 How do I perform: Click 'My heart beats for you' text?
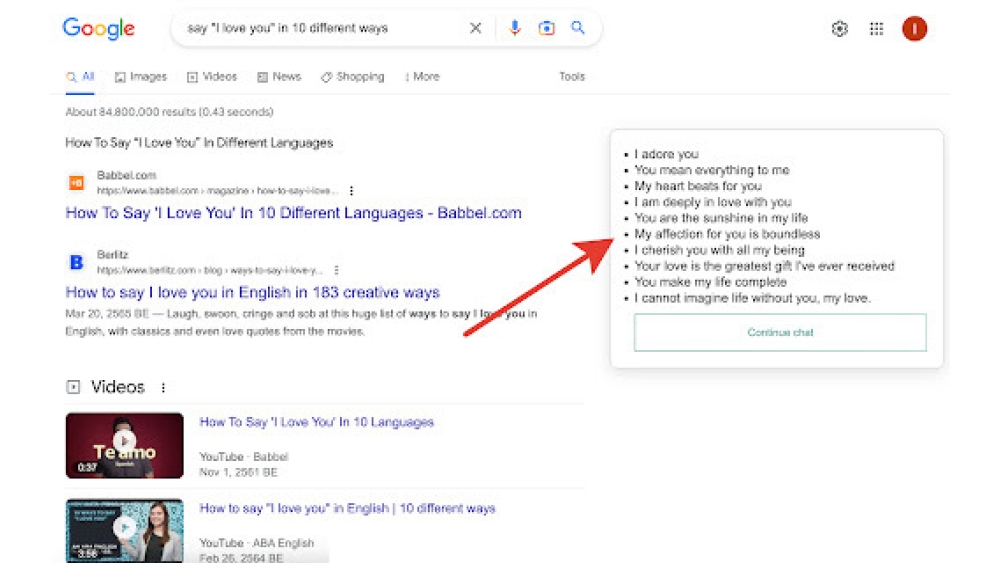point(698,186)
